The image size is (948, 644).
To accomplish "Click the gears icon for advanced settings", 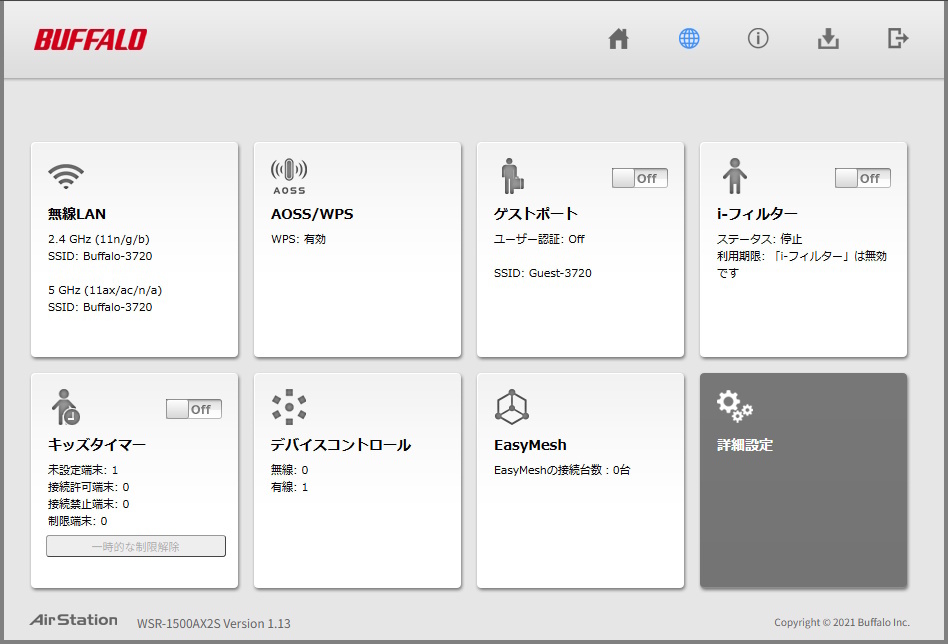I will point(734,406).
